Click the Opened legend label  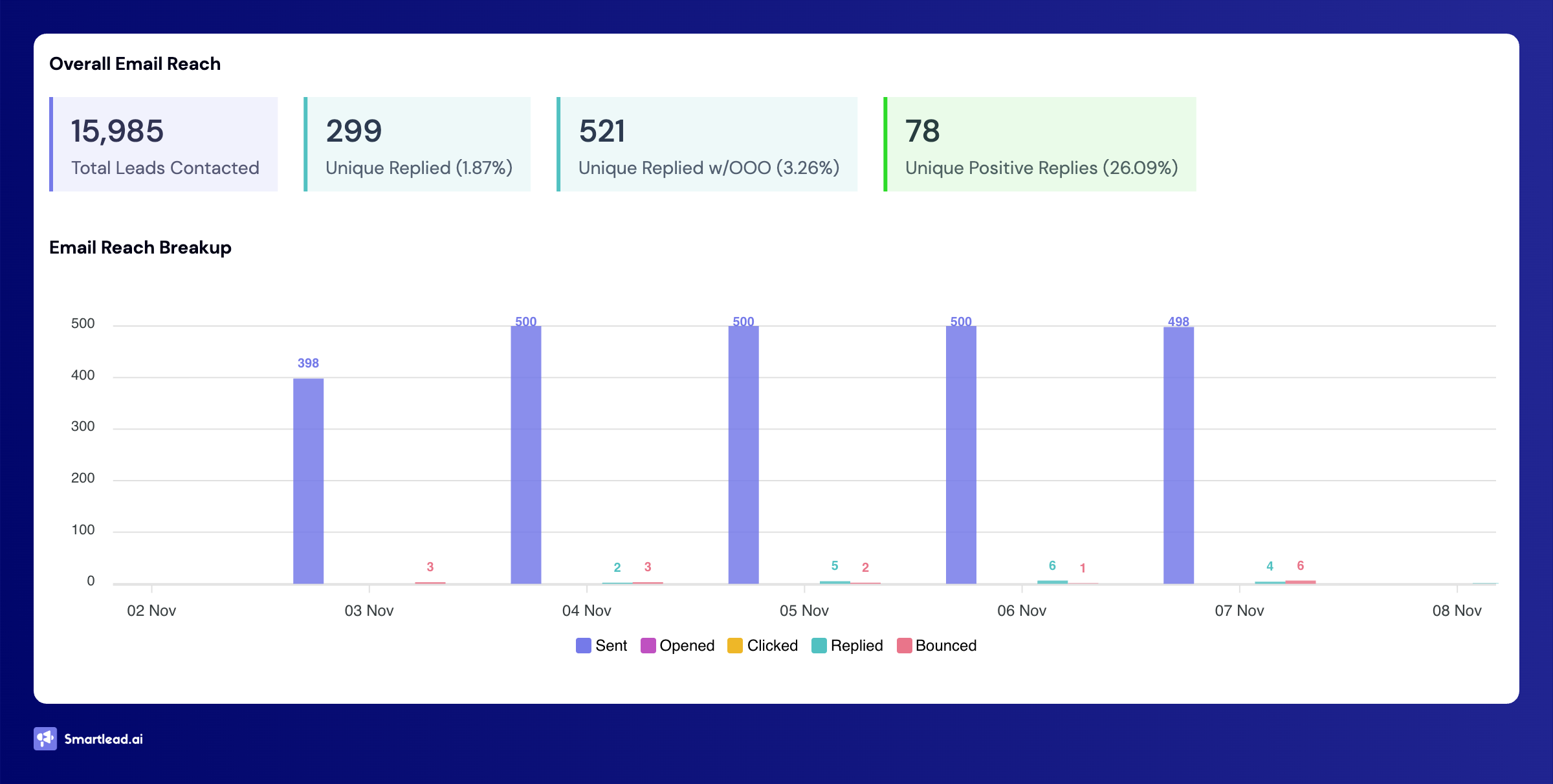click(687, 646)
